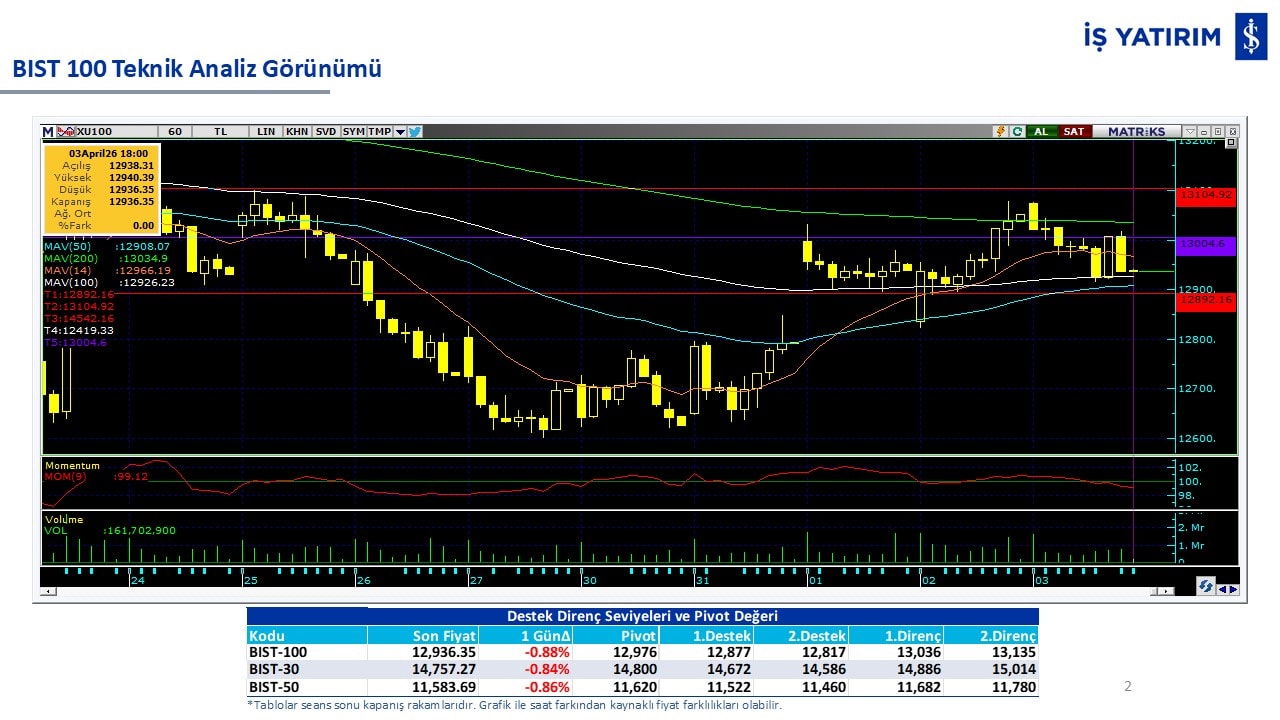Toggle the KHN option in toolbar
Viewport: 1280px width, 720px height.
297,131
